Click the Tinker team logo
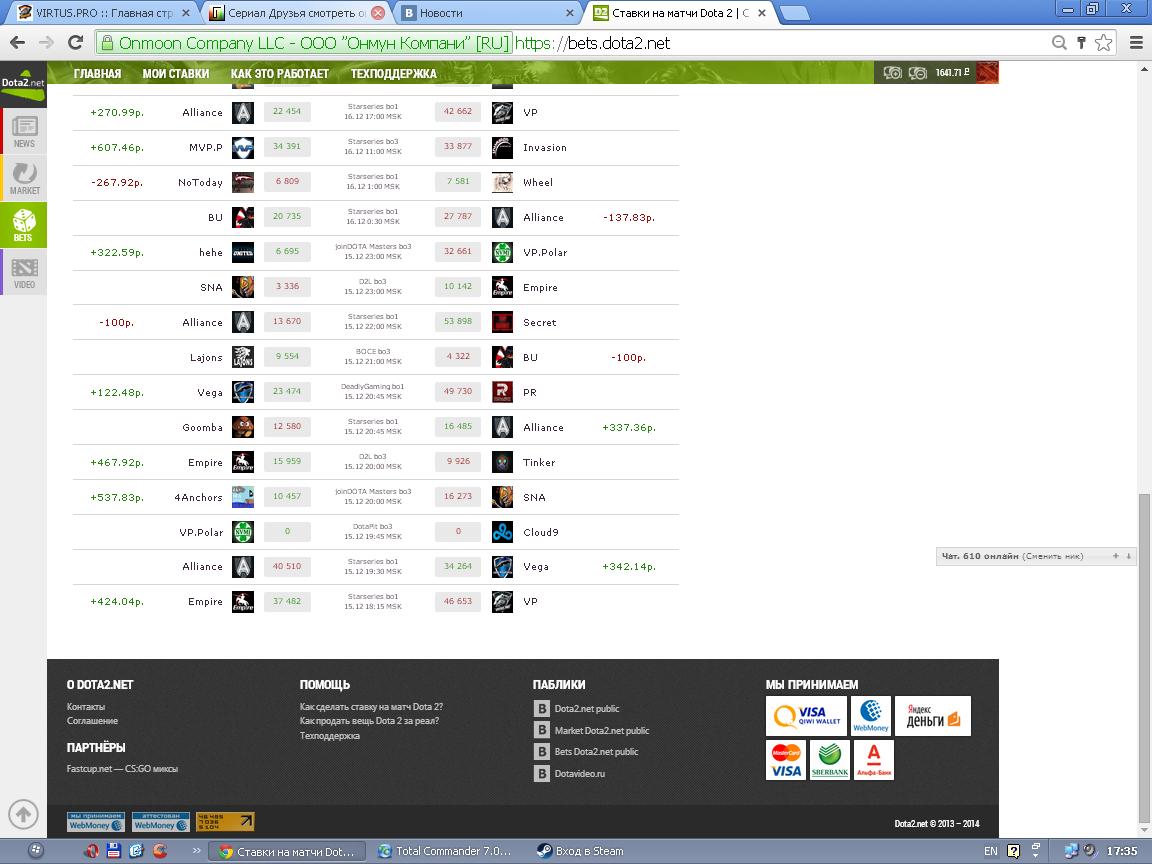The width and height of the screenshot is (1152, 864). pyautogui.click(x=503, y=462)
